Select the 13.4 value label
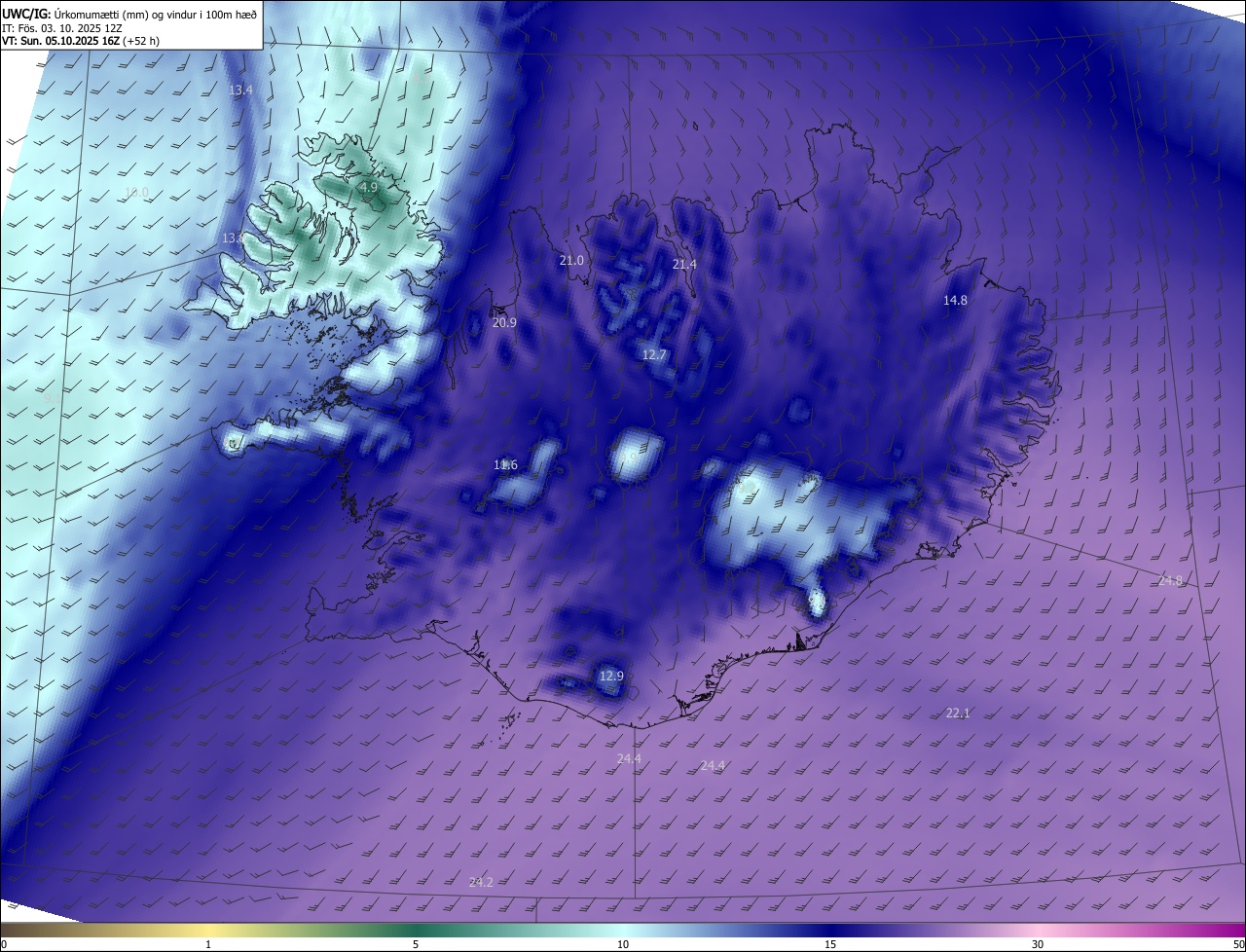The image size is (1246, 952). (x=240, y=90)
